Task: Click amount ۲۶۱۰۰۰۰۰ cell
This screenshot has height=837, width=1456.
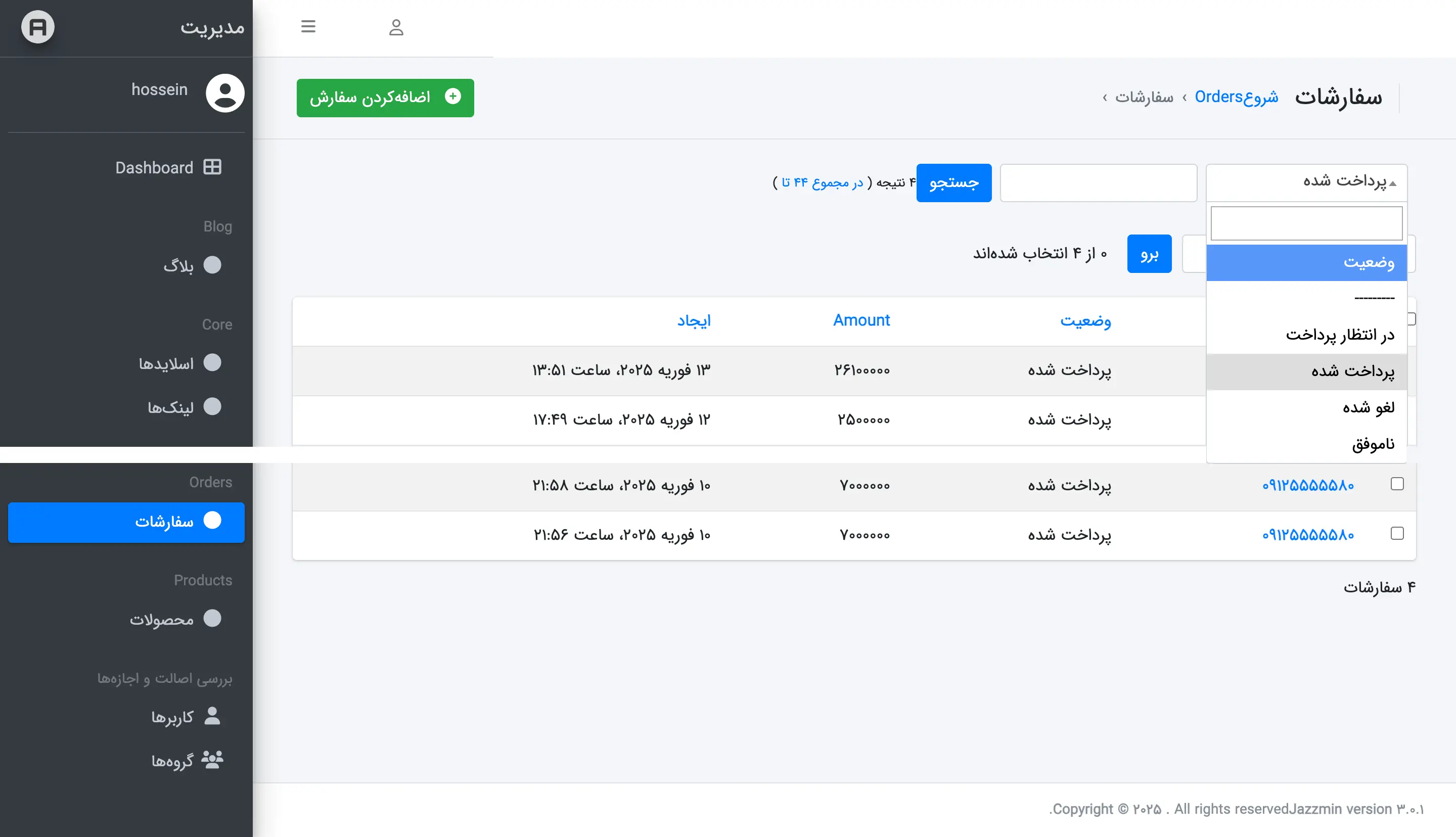Action: [861, 370]
